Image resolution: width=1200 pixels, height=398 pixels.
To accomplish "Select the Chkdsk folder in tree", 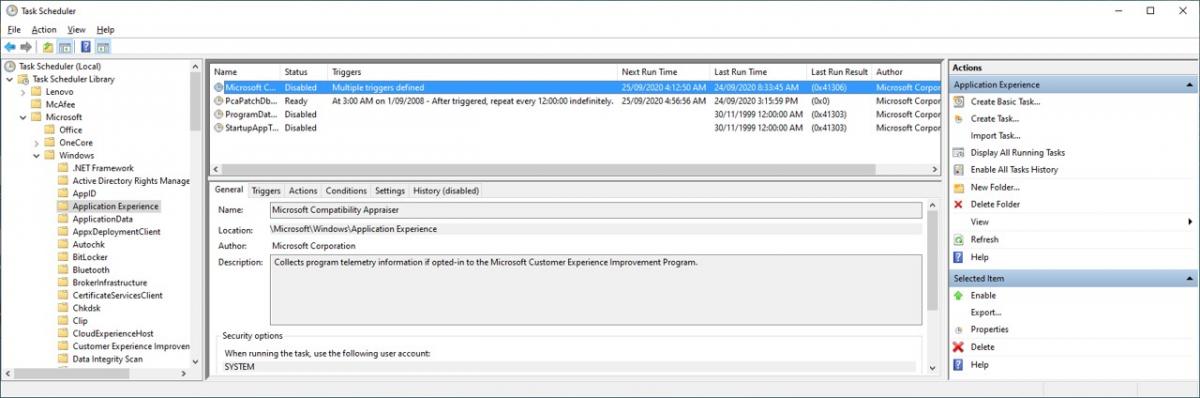I will click(x=87, y=308).
